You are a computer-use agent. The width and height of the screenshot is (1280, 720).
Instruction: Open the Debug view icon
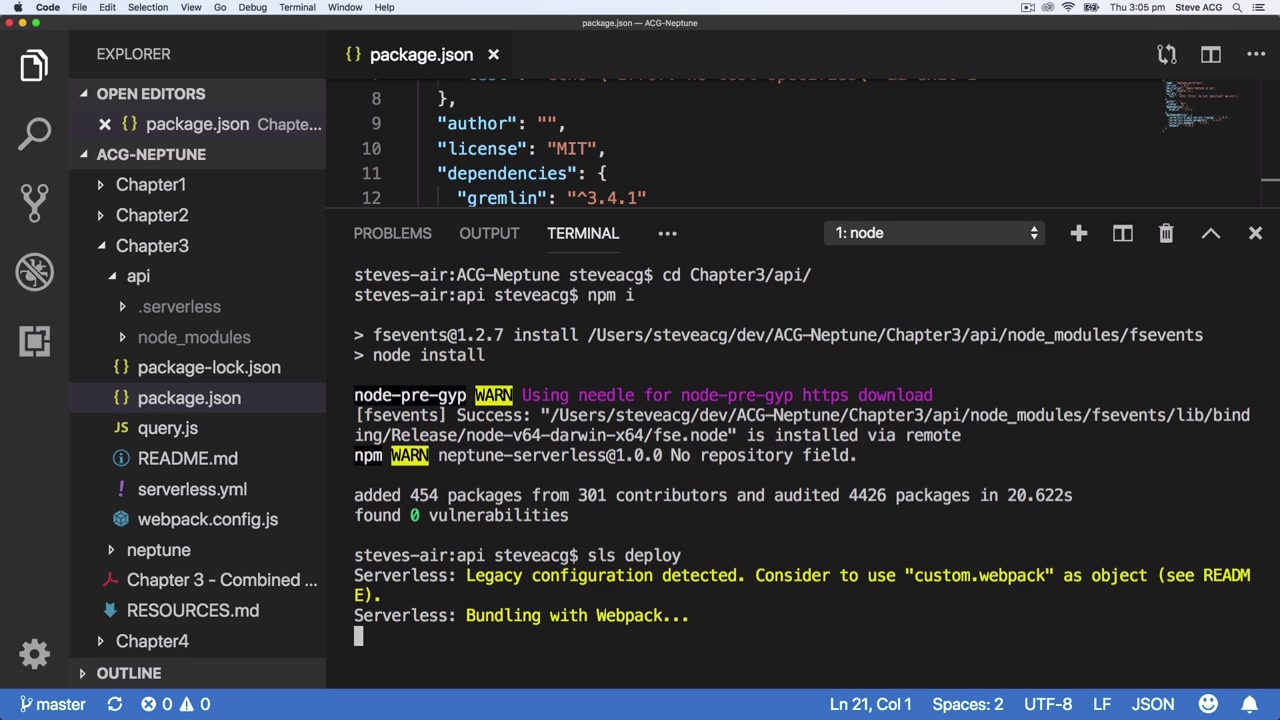pyautogui.click(x=34, y=272)
